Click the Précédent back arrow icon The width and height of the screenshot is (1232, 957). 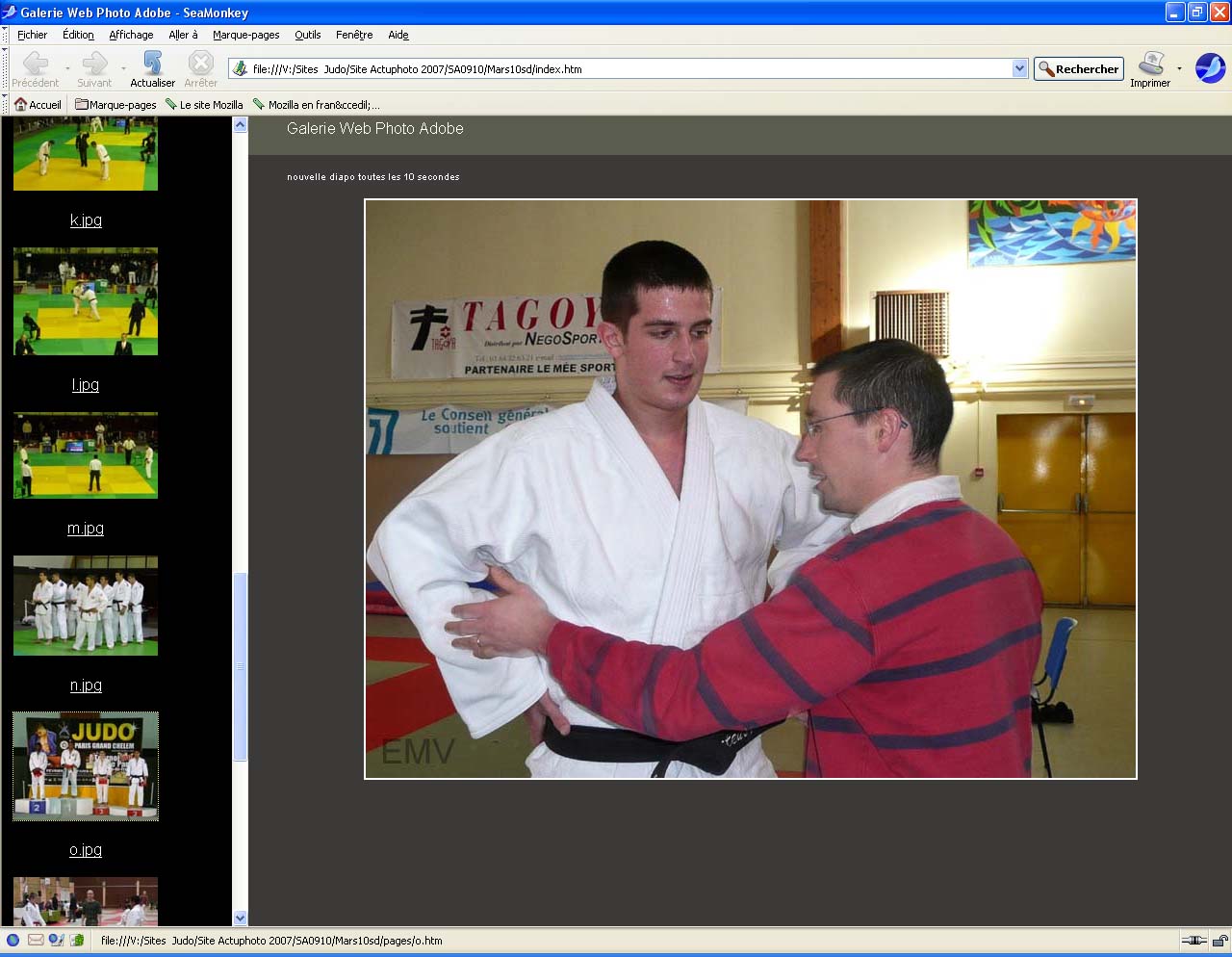tap(36, 64)
